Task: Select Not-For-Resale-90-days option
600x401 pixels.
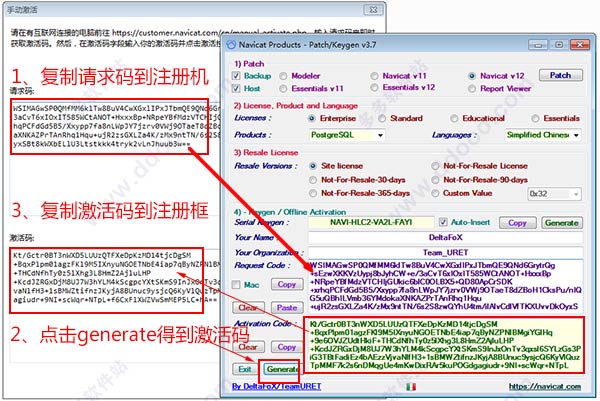Action: [x=435, y=180]
